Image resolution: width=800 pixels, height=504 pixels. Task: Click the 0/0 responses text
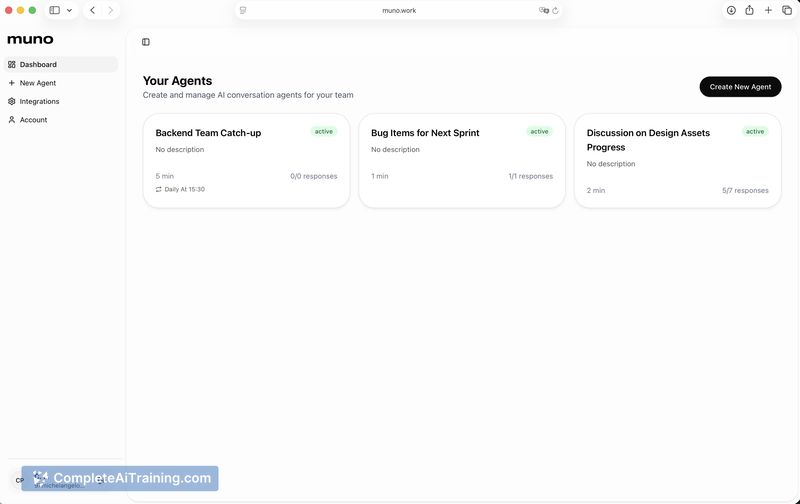click(314, 176)
